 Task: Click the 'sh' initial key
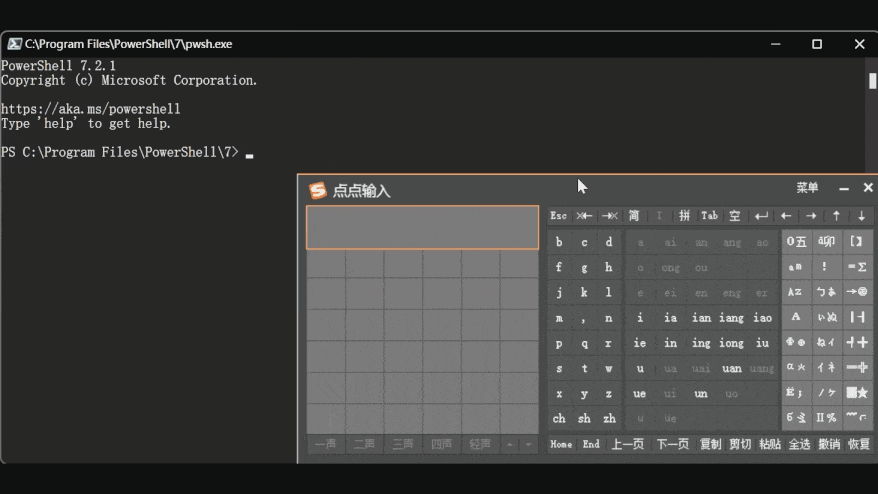[584, 418]
